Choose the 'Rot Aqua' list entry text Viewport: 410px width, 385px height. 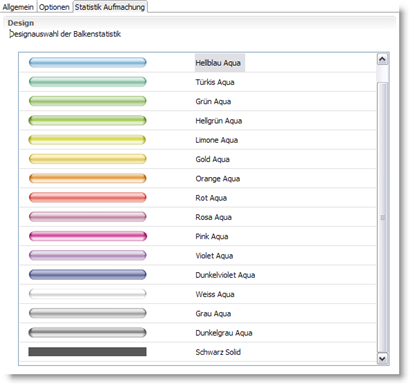pyautogui.click(x=211, y=198)
